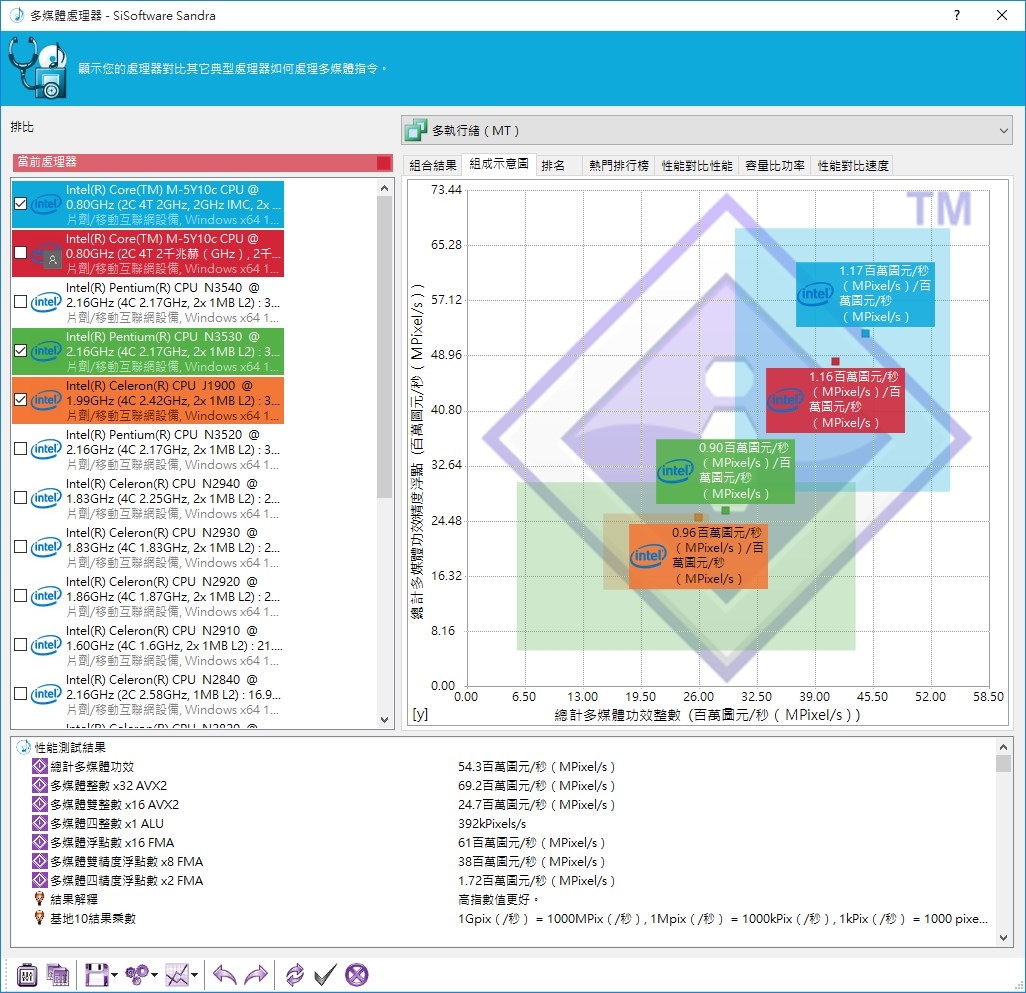Uncheck the Pentium N3530 checkbox
Screen dimensions: 1026x993
20,351
